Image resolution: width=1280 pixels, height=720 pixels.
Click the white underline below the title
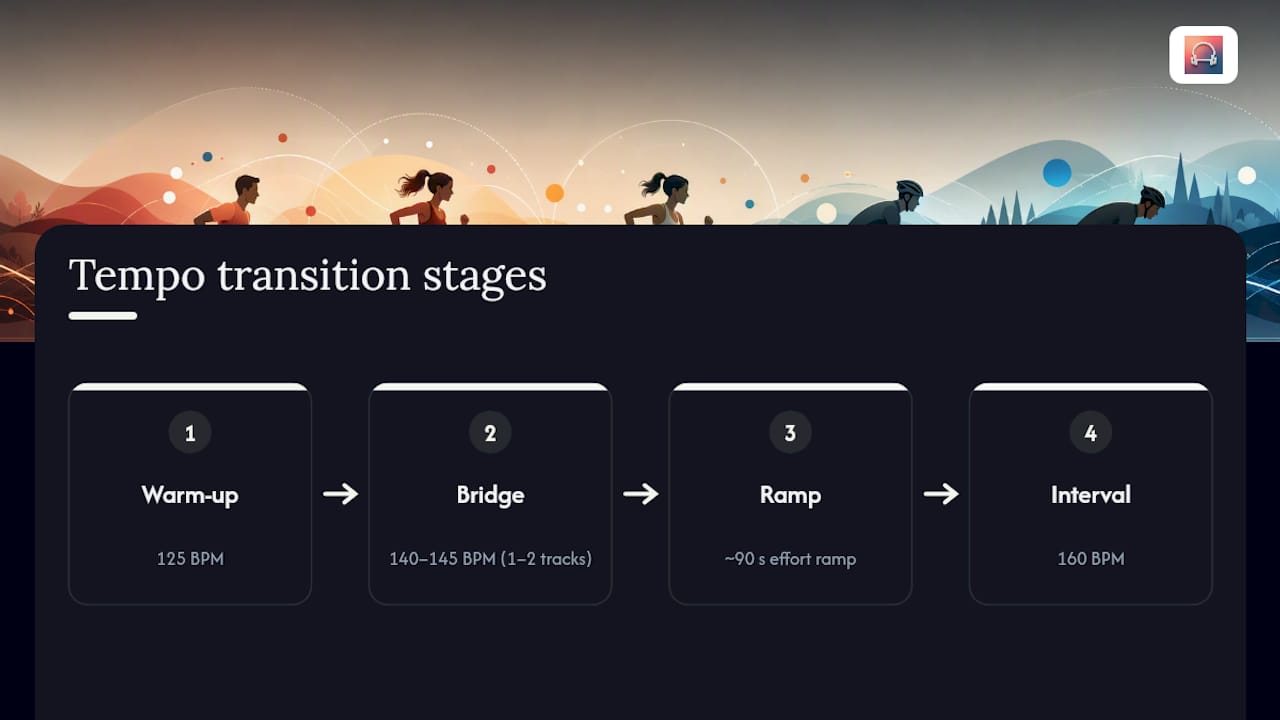[103, 316]
